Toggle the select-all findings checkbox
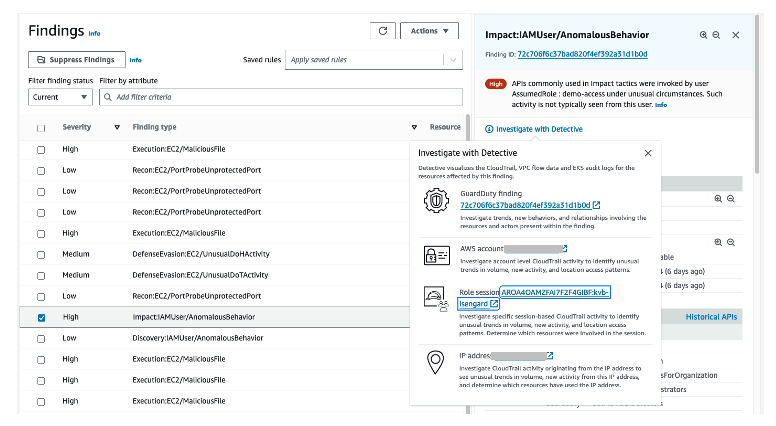 click(x=41, y=128)
